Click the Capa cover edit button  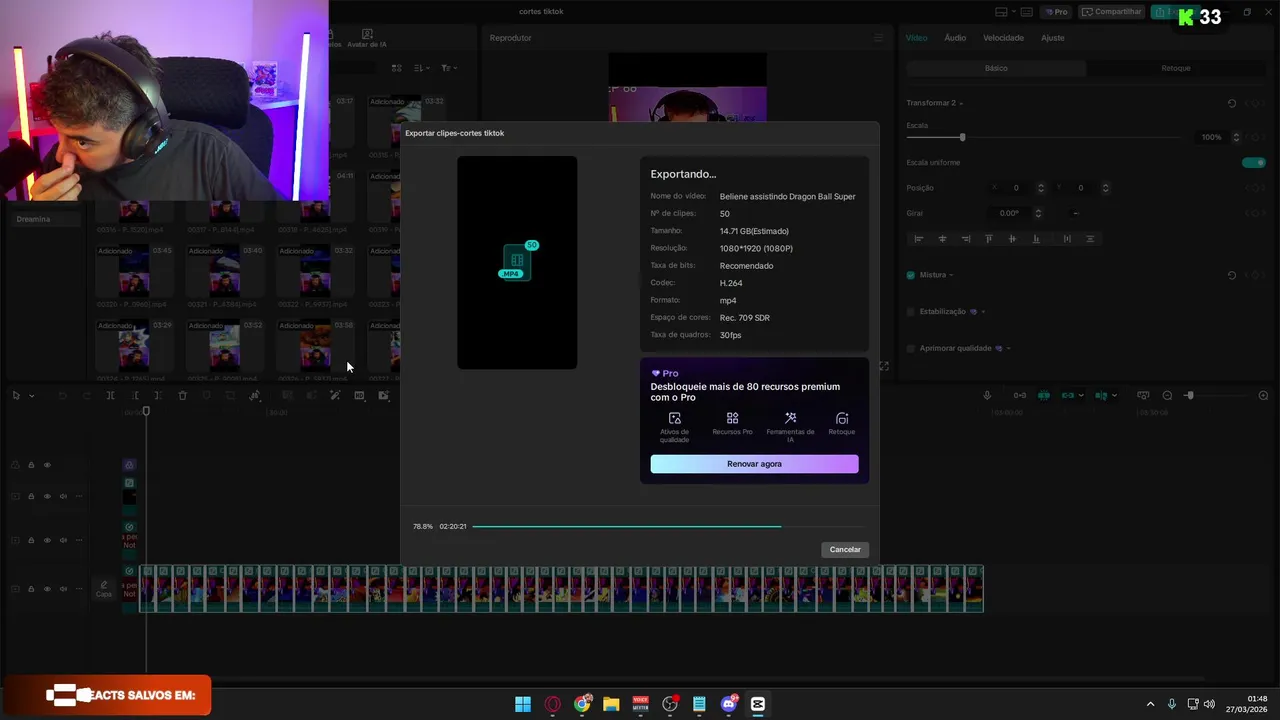pyautogui.click(x=104, y=589)
